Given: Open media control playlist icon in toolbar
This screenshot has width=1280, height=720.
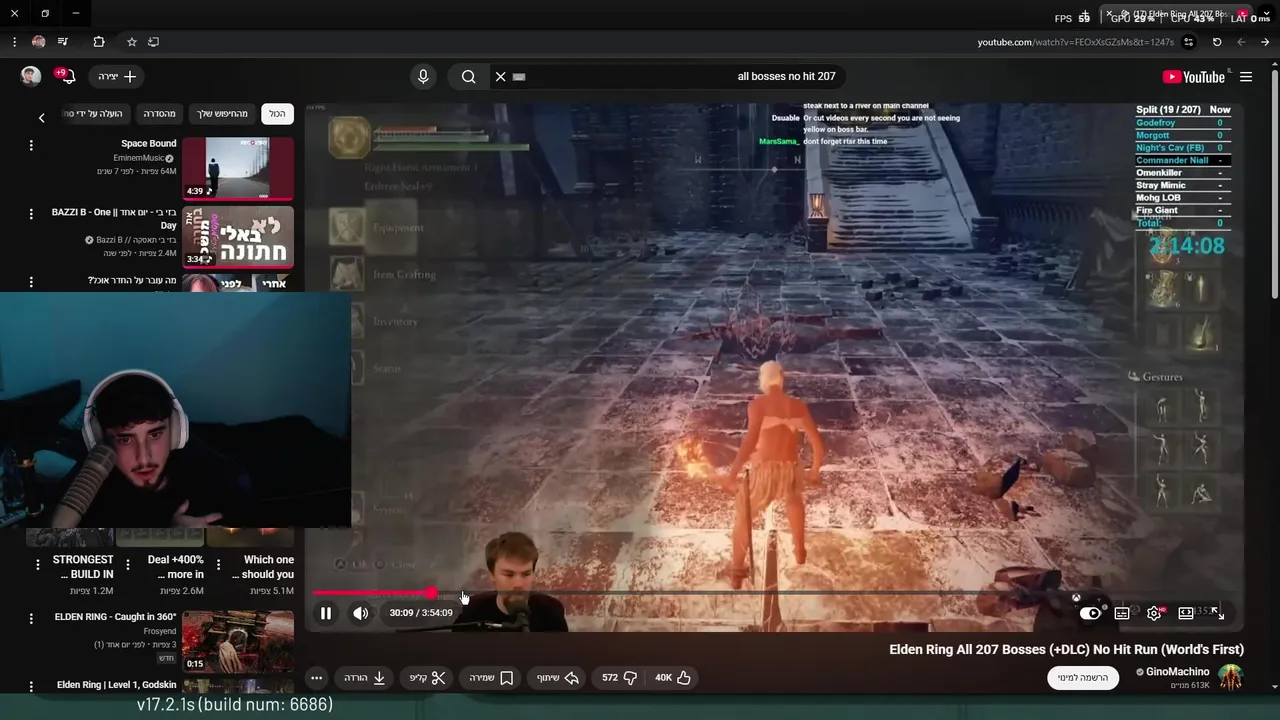Looking at the screenshot, I should click(x=63, y=42).
